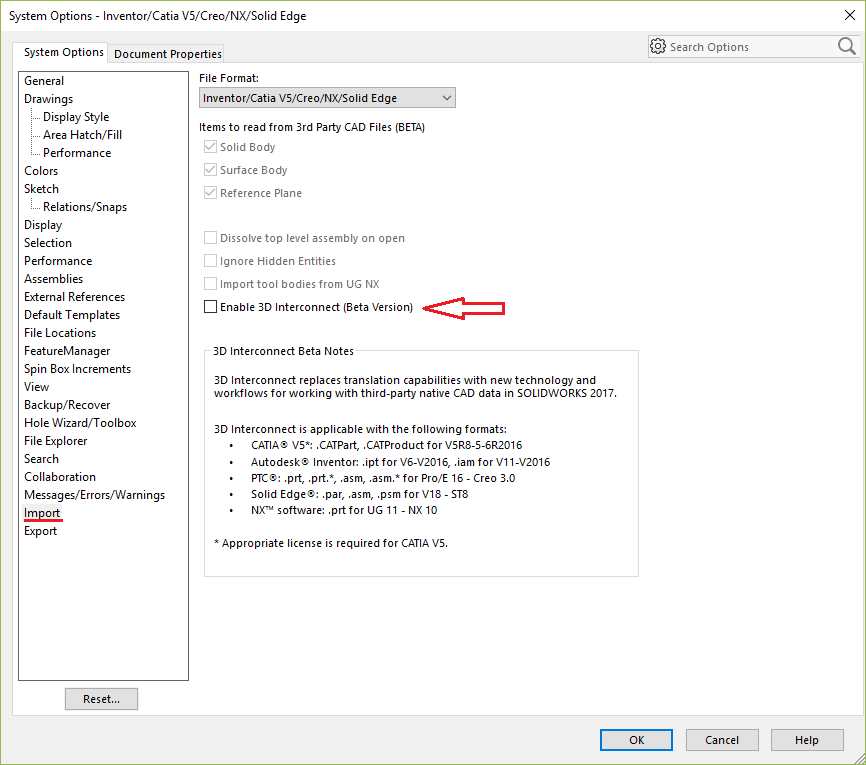Select Sketch in the options list
The image size is (866, 765).
(41, 189)
